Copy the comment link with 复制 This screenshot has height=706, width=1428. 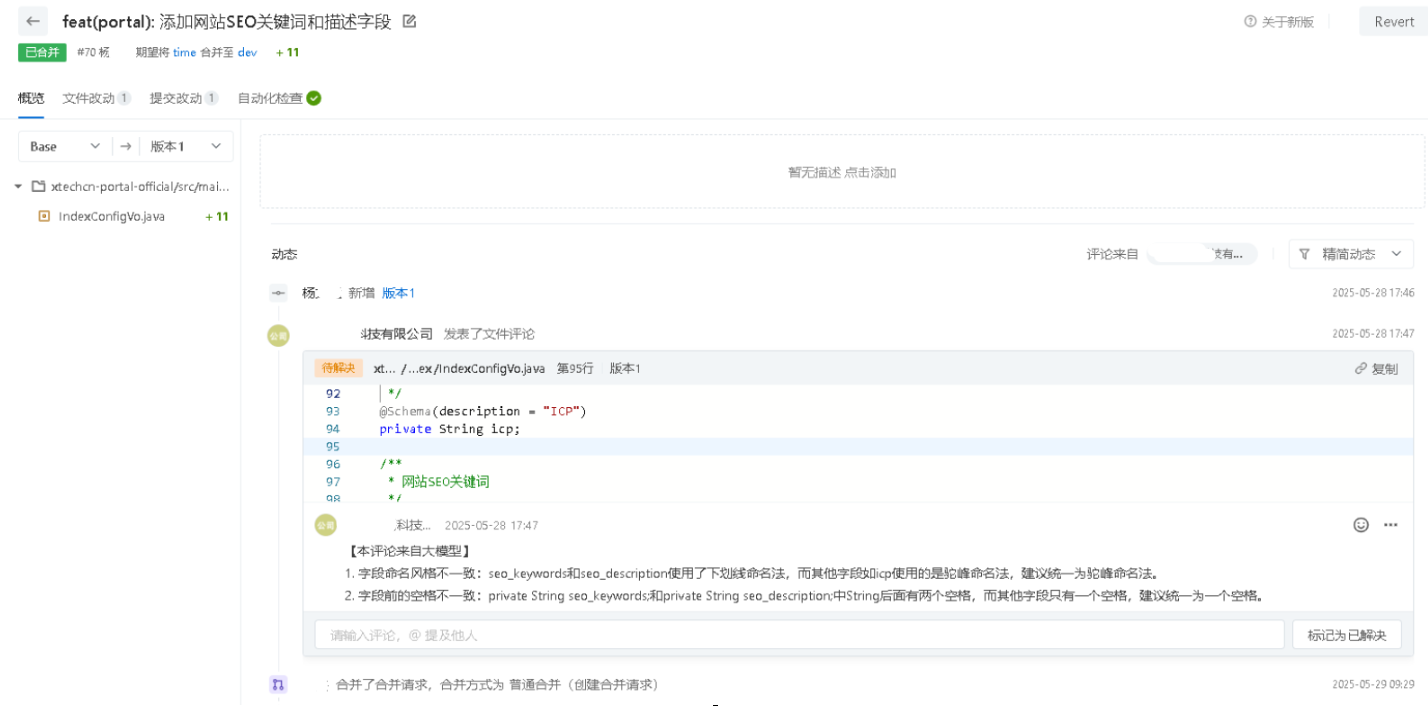point(1376,368)
